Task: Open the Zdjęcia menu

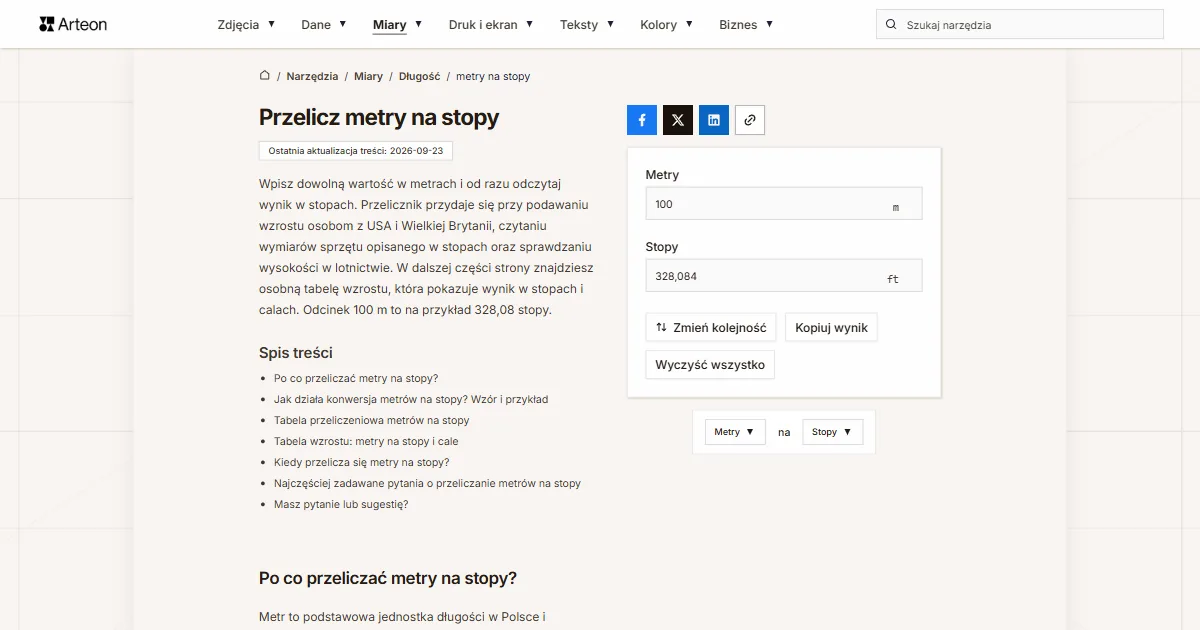Action: [246, 24]
